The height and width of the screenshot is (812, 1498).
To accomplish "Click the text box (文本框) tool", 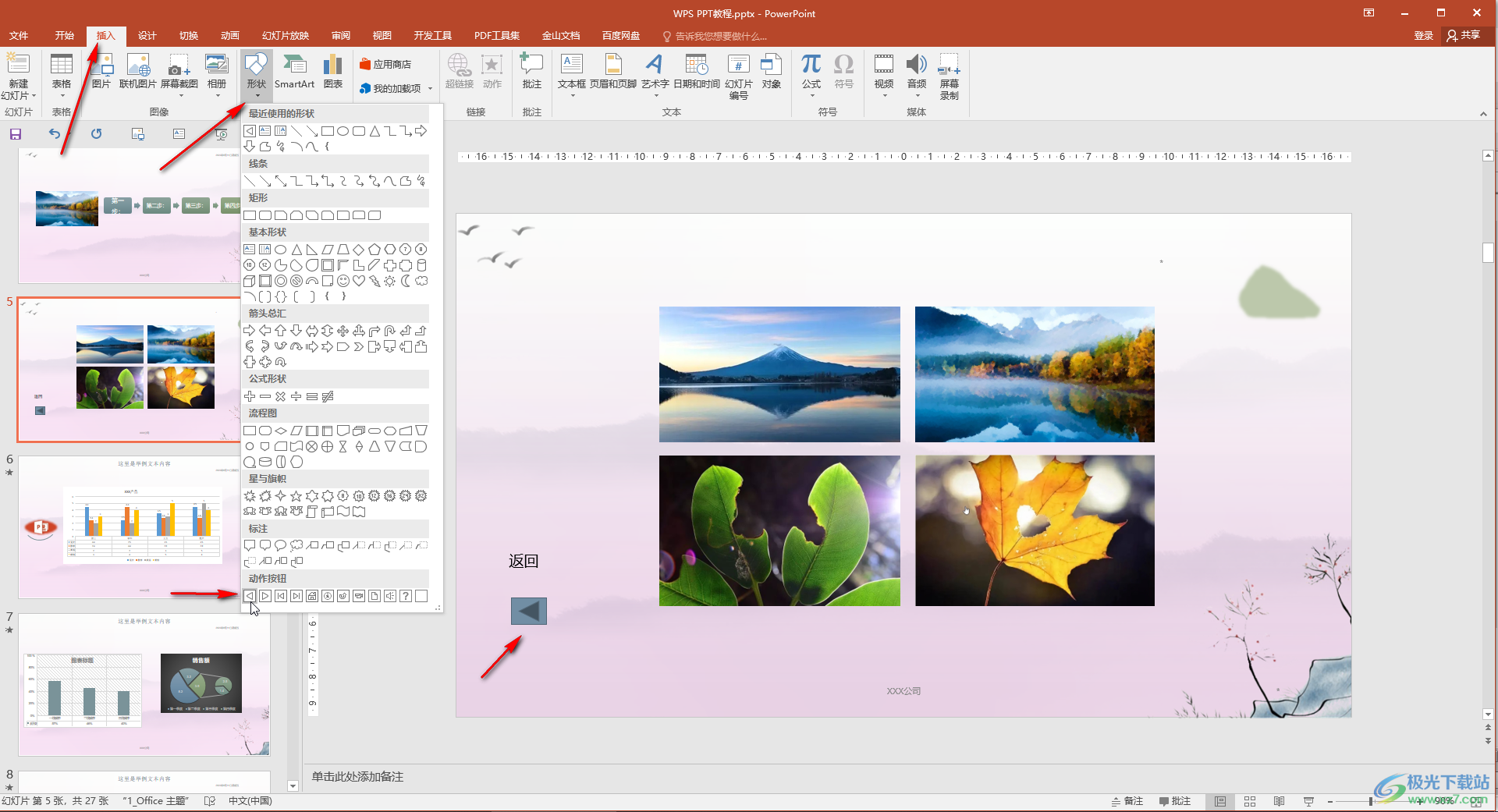I will (572, 72).
